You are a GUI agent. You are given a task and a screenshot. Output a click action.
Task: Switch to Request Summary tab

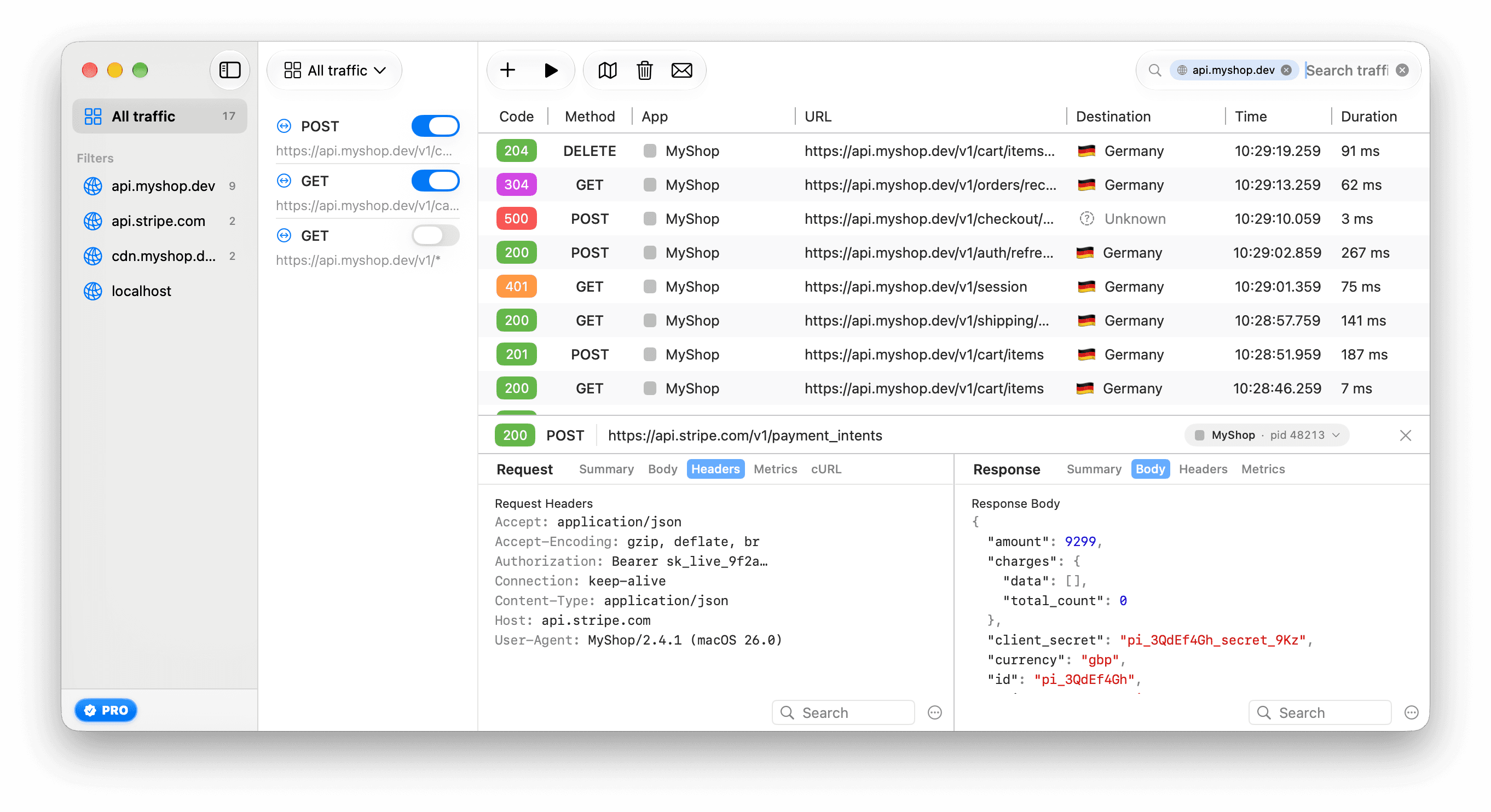tap(606, 469)
